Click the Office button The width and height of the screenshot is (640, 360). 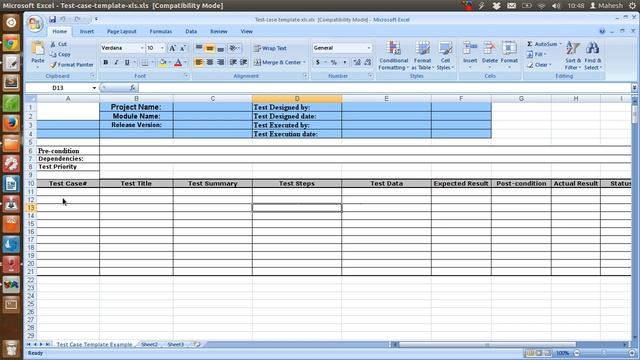click(x=35, y=24)
